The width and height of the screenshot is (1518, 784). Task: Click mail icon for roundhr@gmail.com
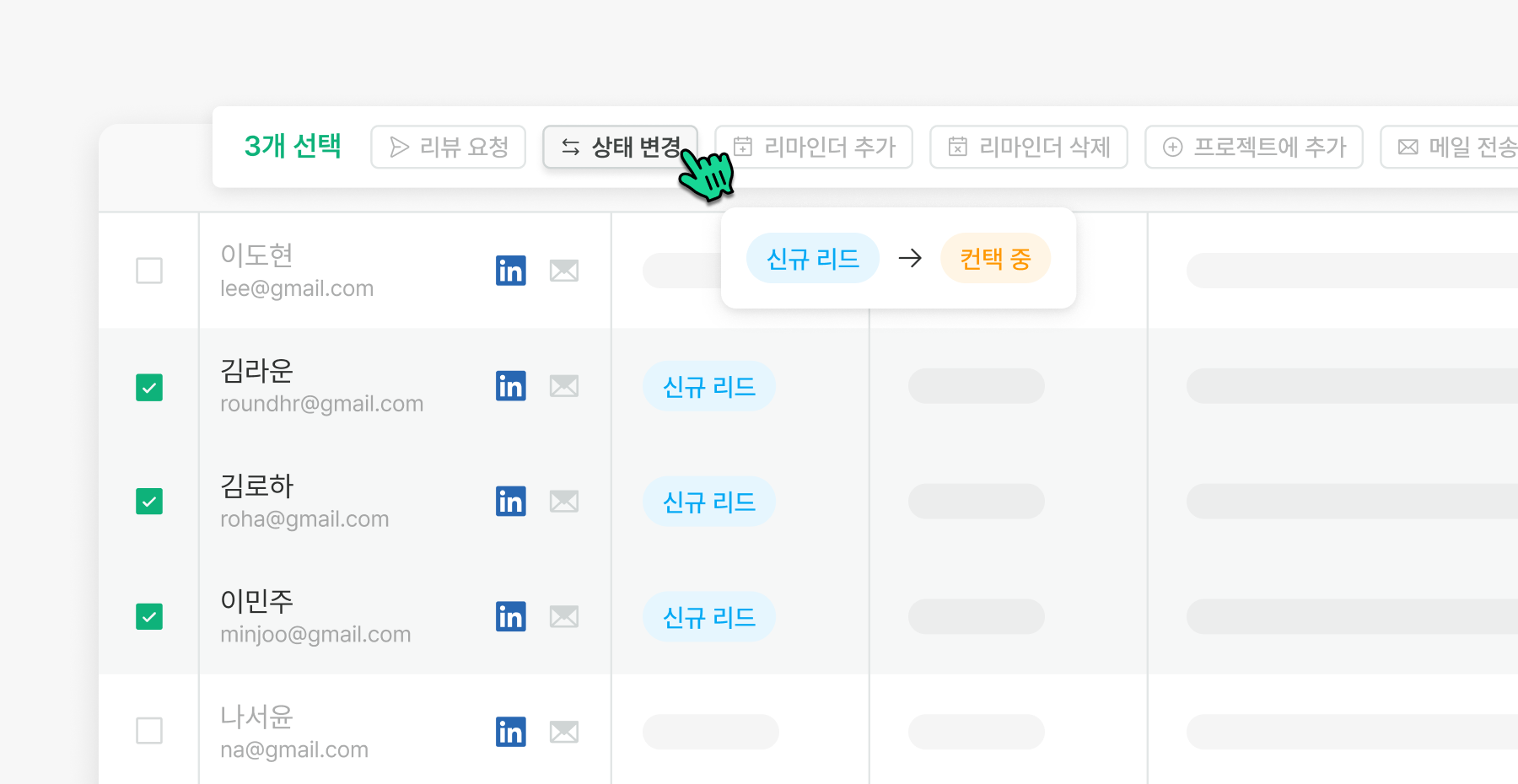(x=563, y=386)
